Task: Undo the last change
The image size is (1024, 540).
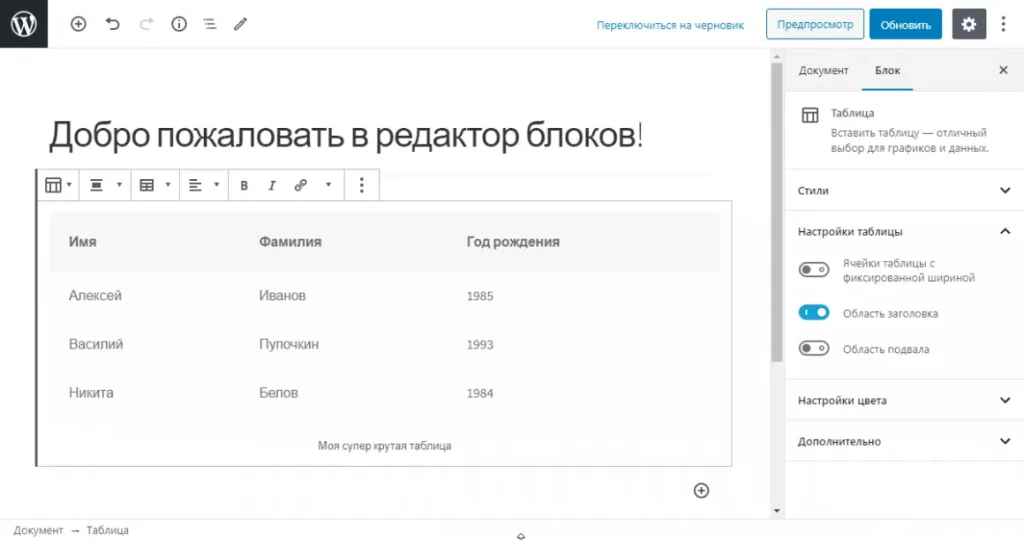Action: (x=112, y=24)
